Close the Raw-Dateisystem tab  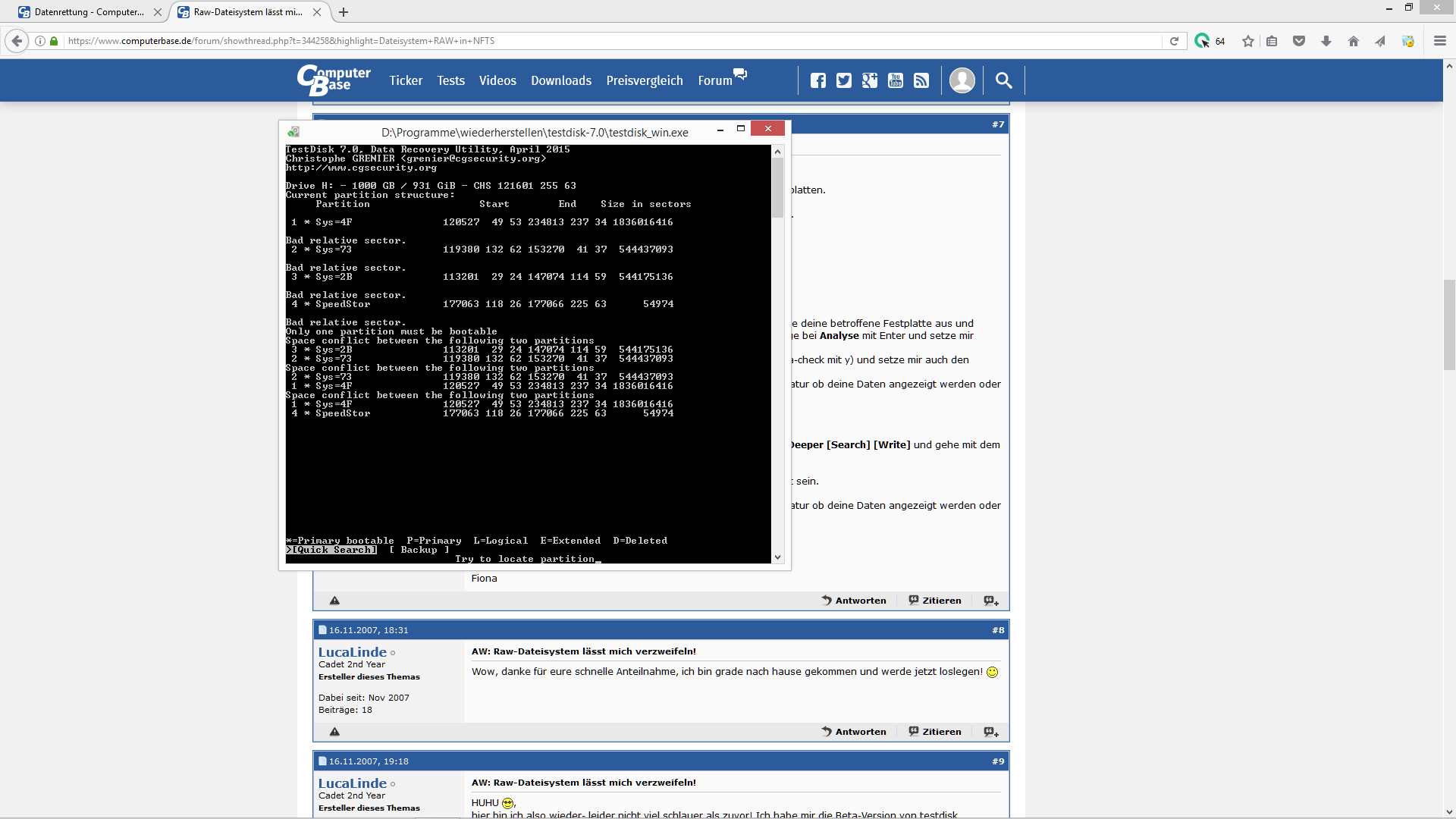coord(317,12)
